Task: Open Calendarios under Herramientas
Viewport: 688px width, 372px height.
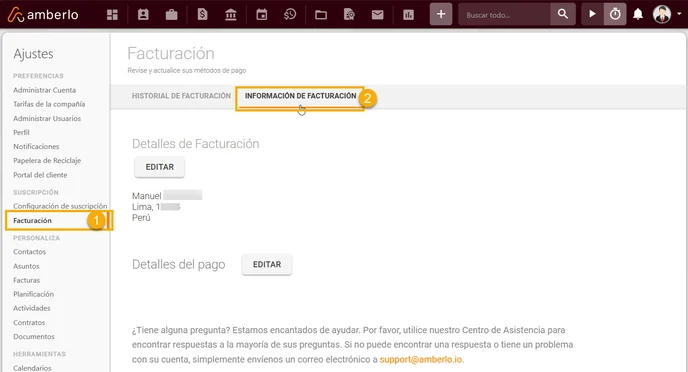Action: (x=32, y=368)
